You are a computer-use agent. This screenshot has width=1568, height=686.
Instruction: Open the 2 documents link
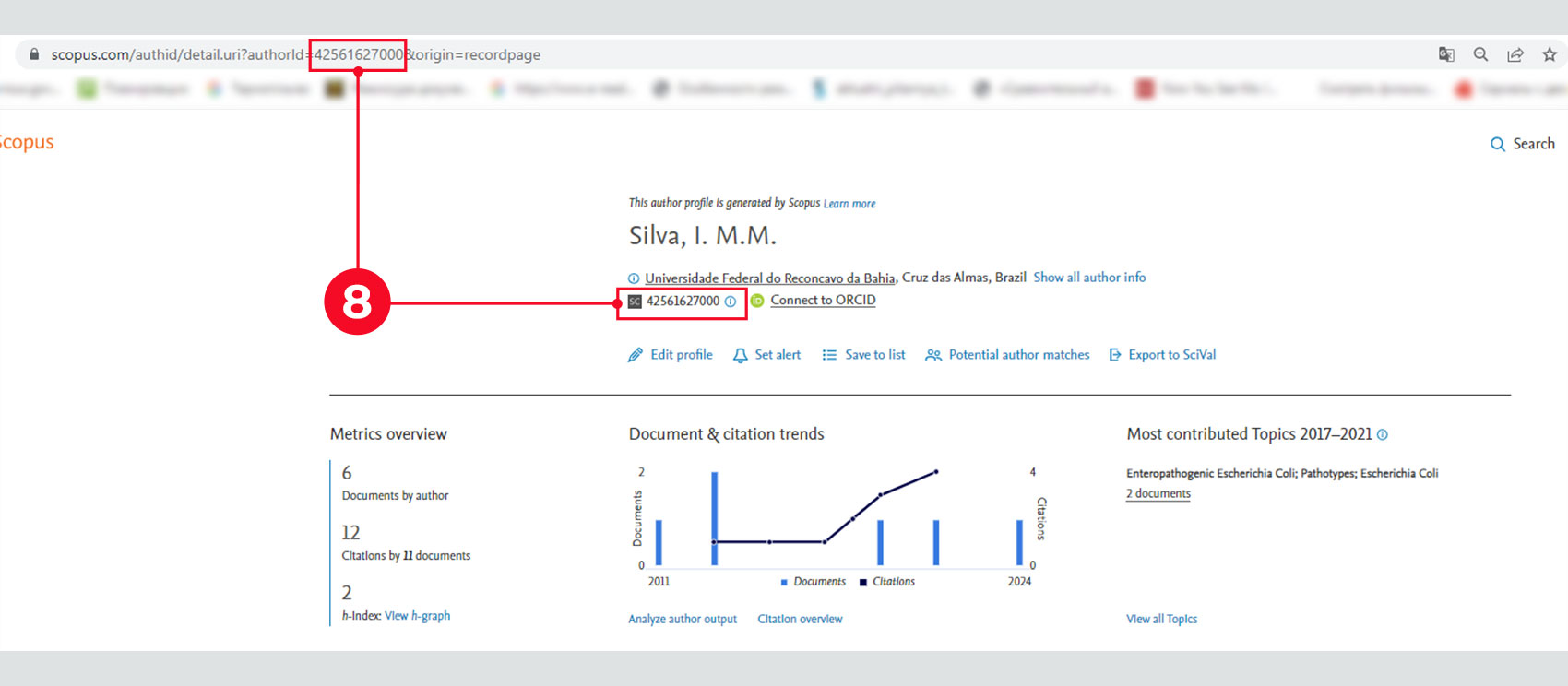(x=1158, y=494)
